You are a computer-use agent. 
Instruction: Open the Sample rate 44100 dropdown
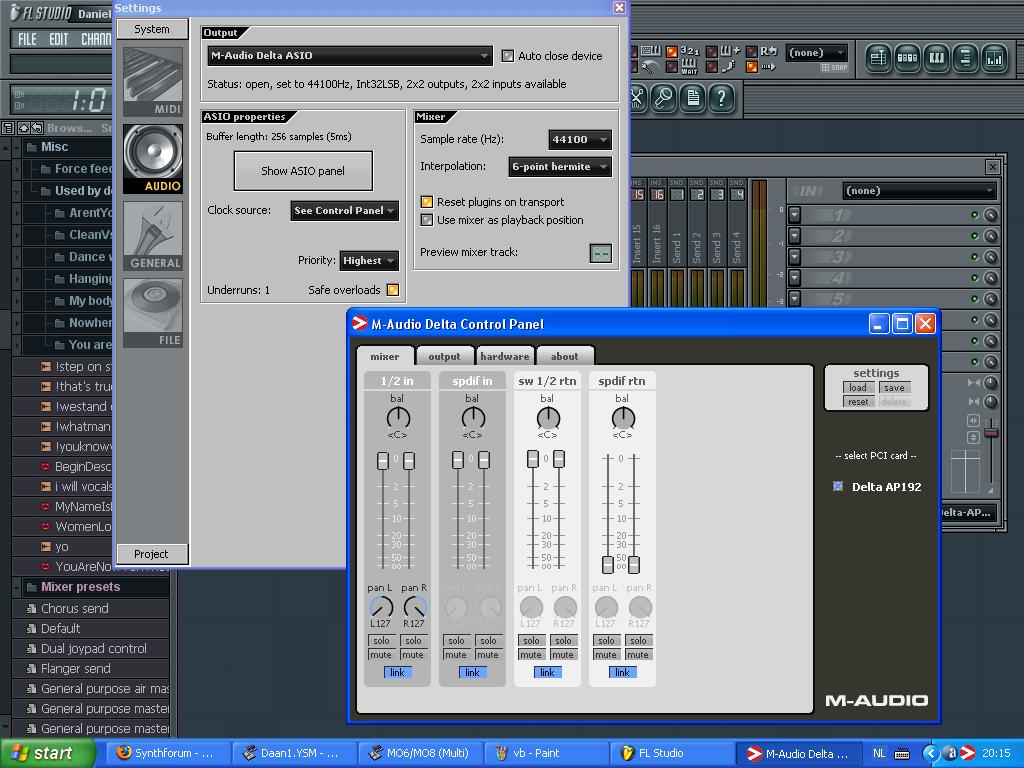[580, 139]
